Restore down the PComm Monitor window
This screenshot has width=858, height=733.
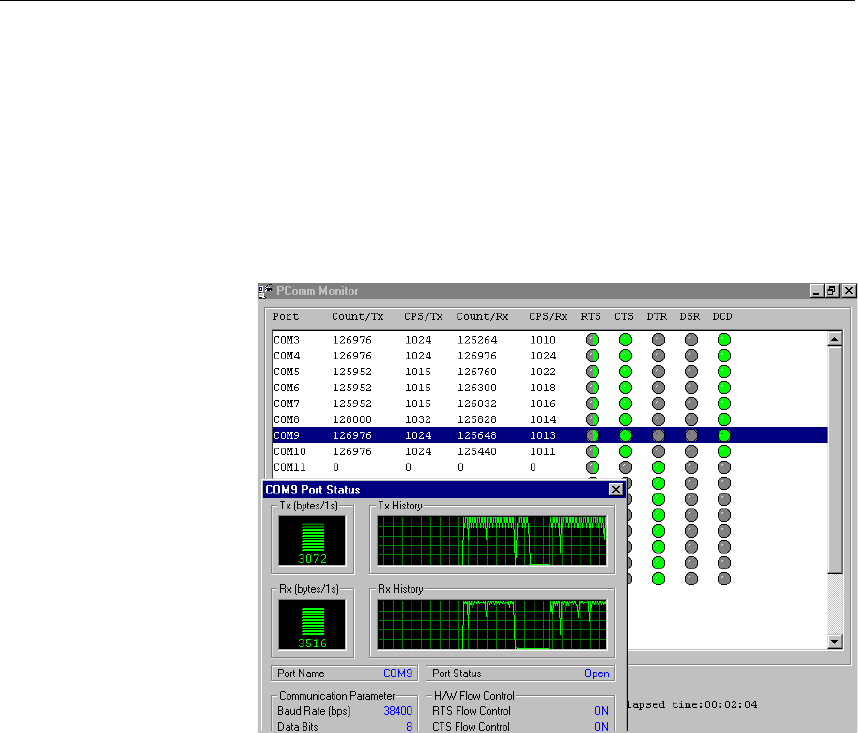[x=831, y=291]
